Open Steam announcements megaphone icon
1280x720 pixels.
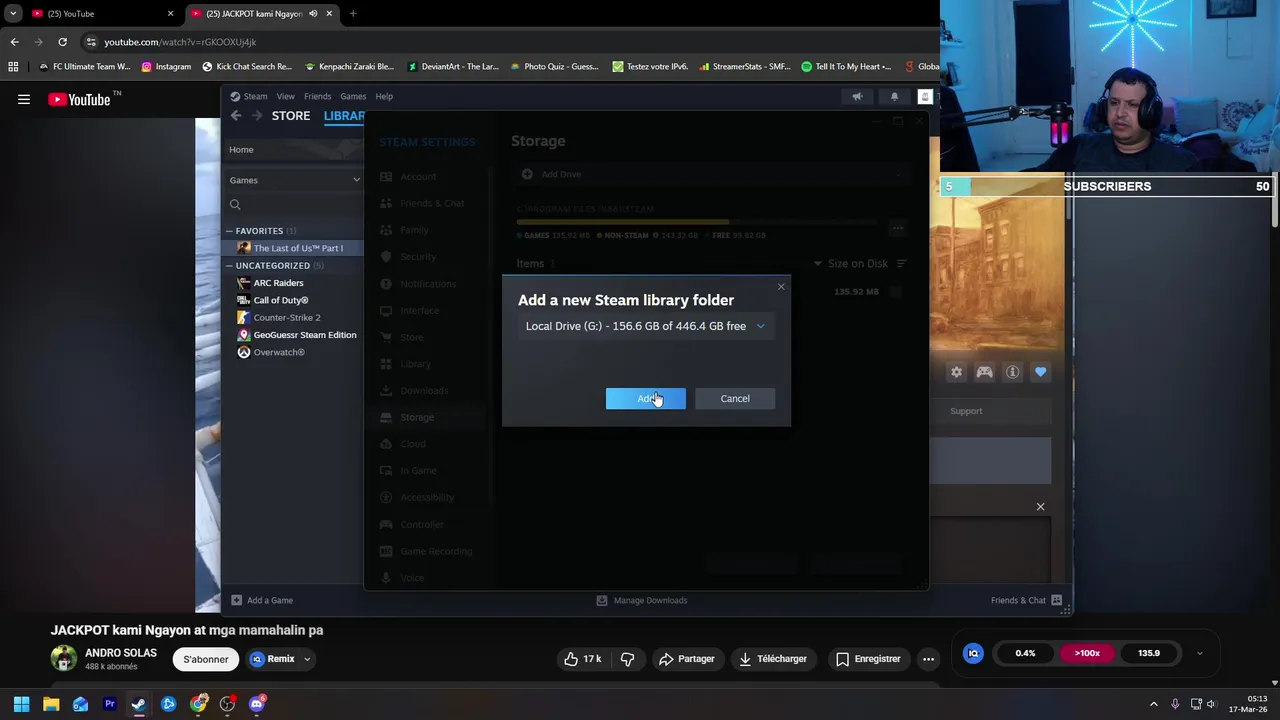pos(857,97)
